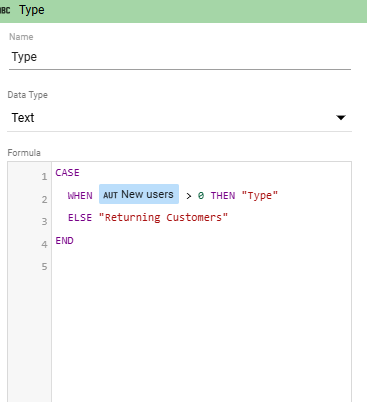Image resolution: width=367 pixels, height=402 pixels.
Task: Select the Text data type field
Action: coord(179,118)
